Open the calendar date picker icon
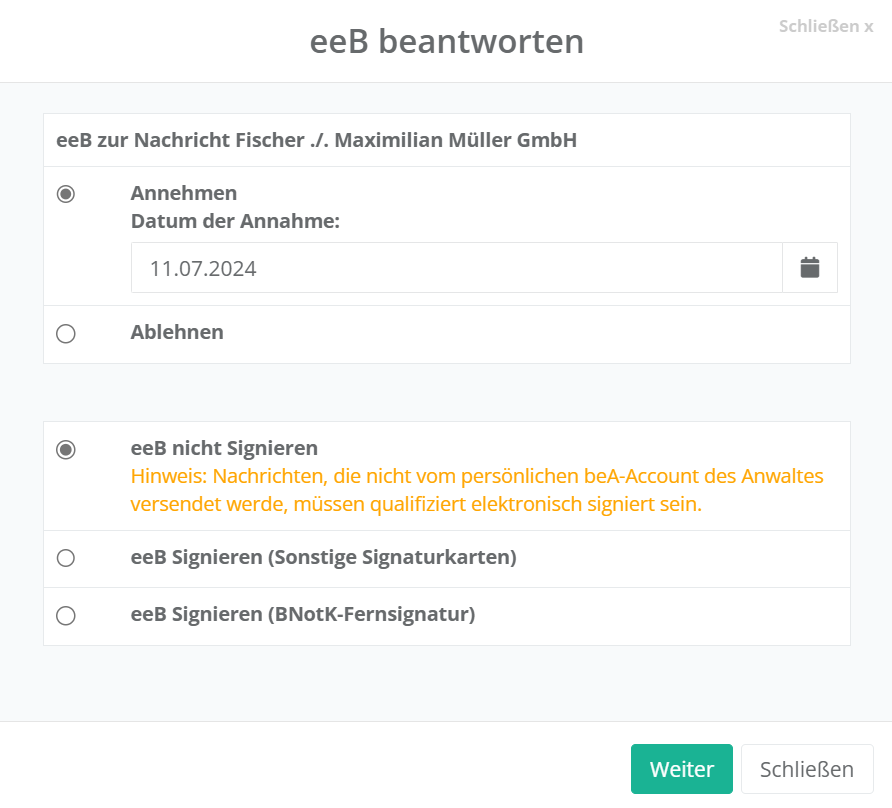 [x=810, y=268]
